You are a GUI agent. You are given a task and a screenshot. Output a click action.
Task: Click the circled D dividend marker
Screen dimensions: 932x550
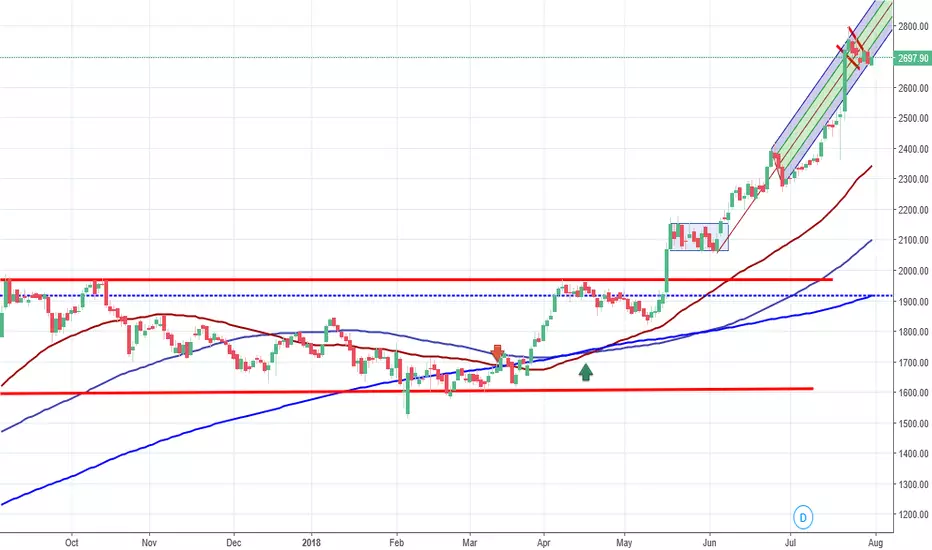[x=802, y=517]
